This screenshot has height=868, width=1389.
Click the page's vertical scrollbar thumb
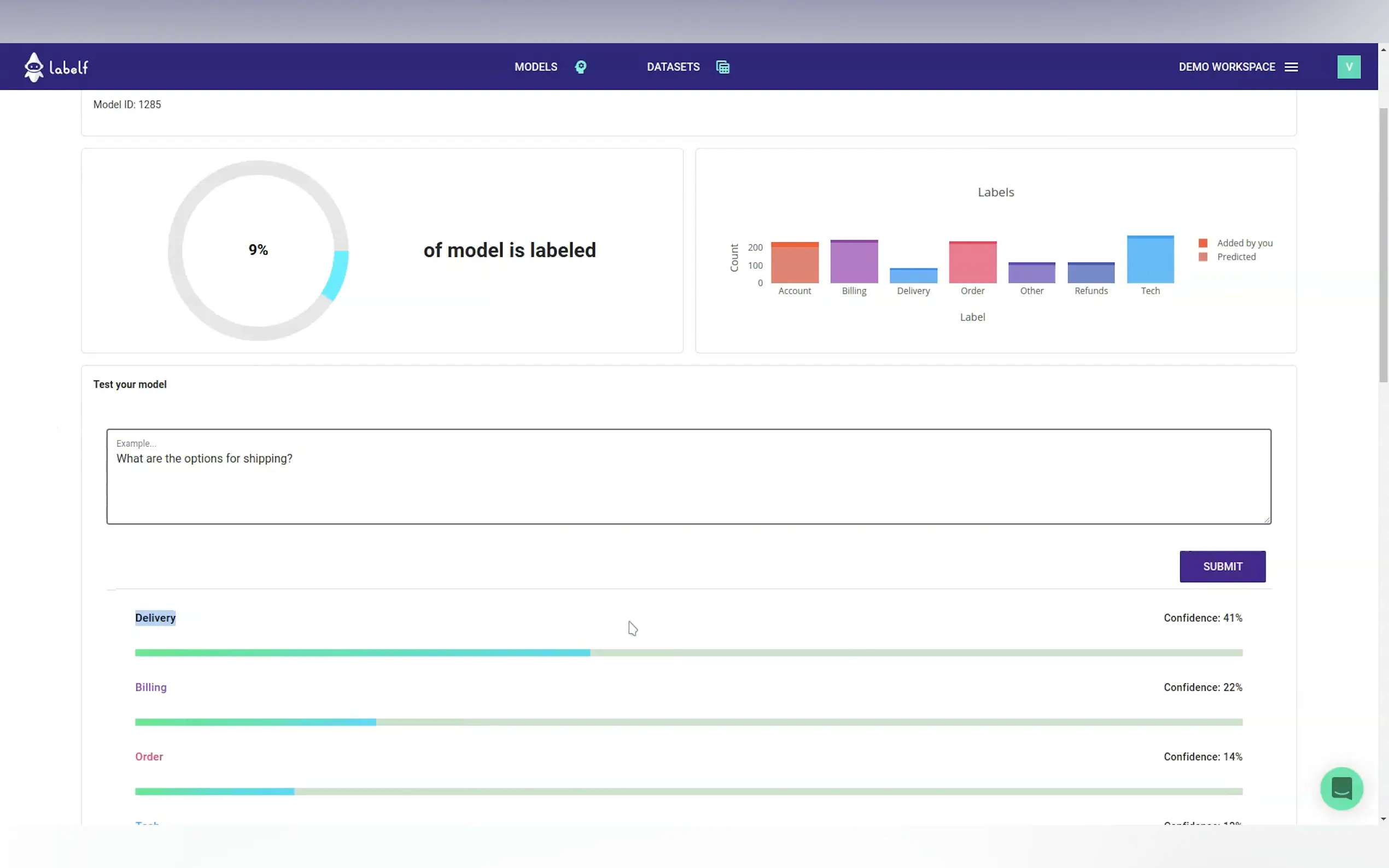1382,244
